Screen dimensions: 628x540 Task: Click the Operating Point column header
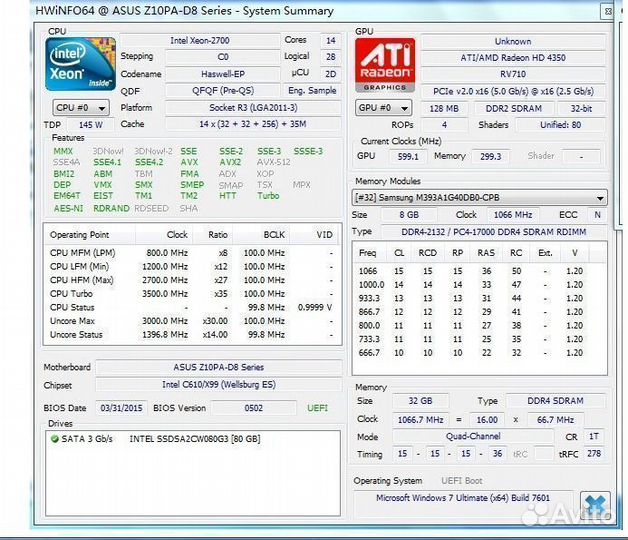point(90,235)
